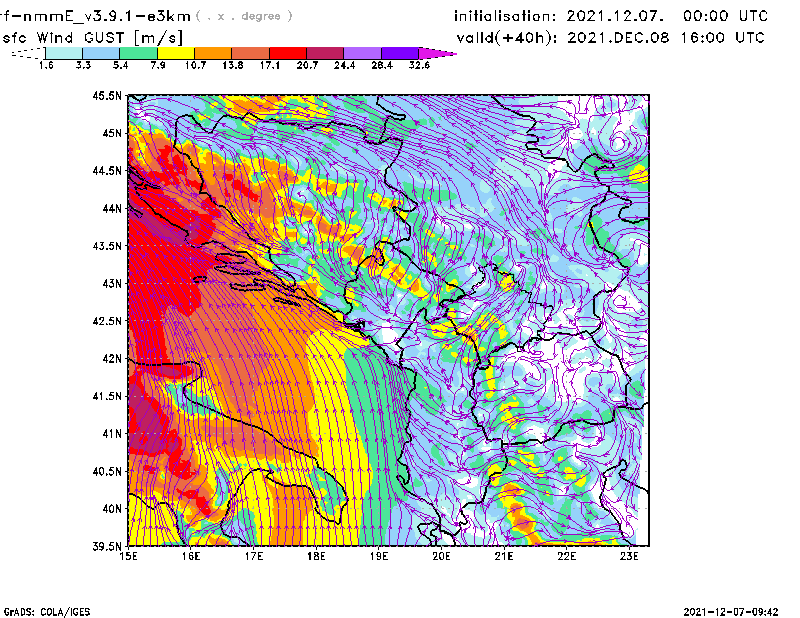Click the legend value '28.4'
Screen dimensions: 800x618
(382, 65)
